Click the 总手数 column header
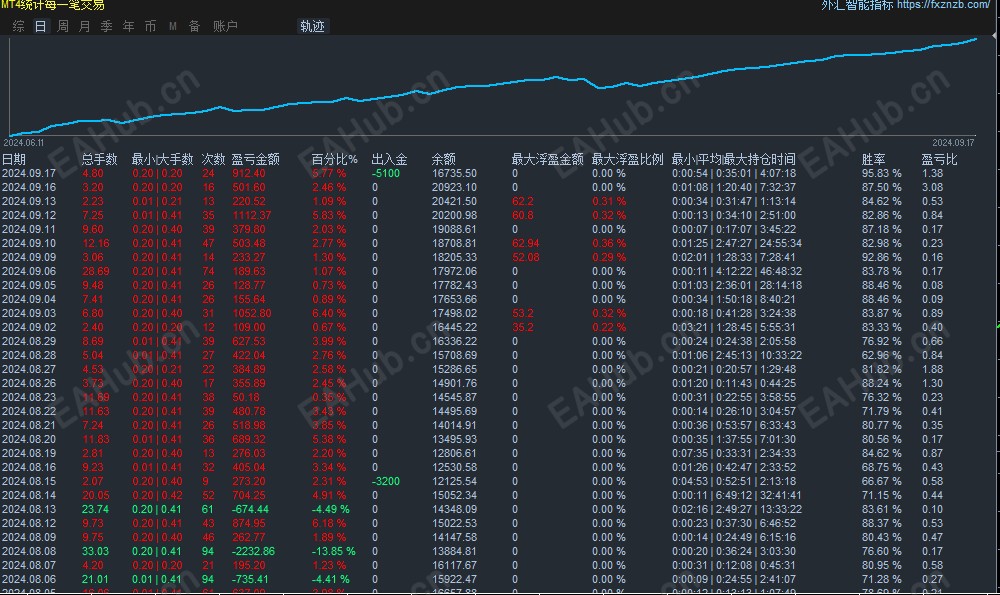Viewport: 1000px width, 595px height. tap(99, 159)
